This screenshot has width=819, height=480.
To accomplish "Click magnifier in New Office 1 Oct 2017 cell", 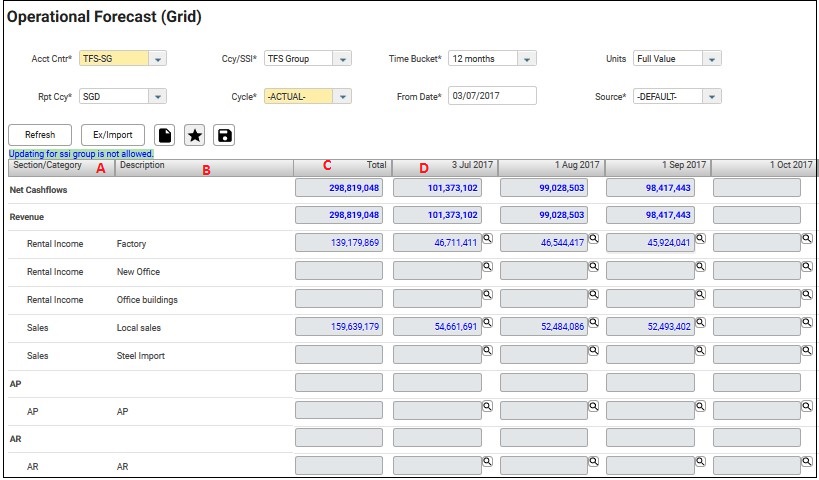I will pyautogui.click(x=807, y=267).
